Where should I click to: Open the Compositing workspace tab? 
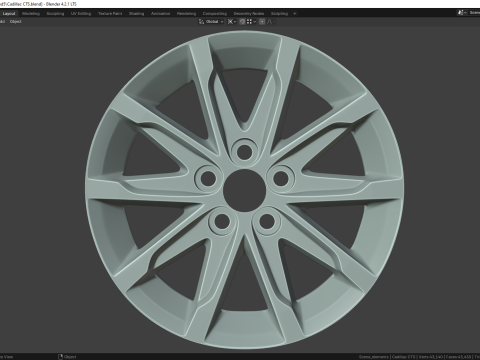coord(215,14)
